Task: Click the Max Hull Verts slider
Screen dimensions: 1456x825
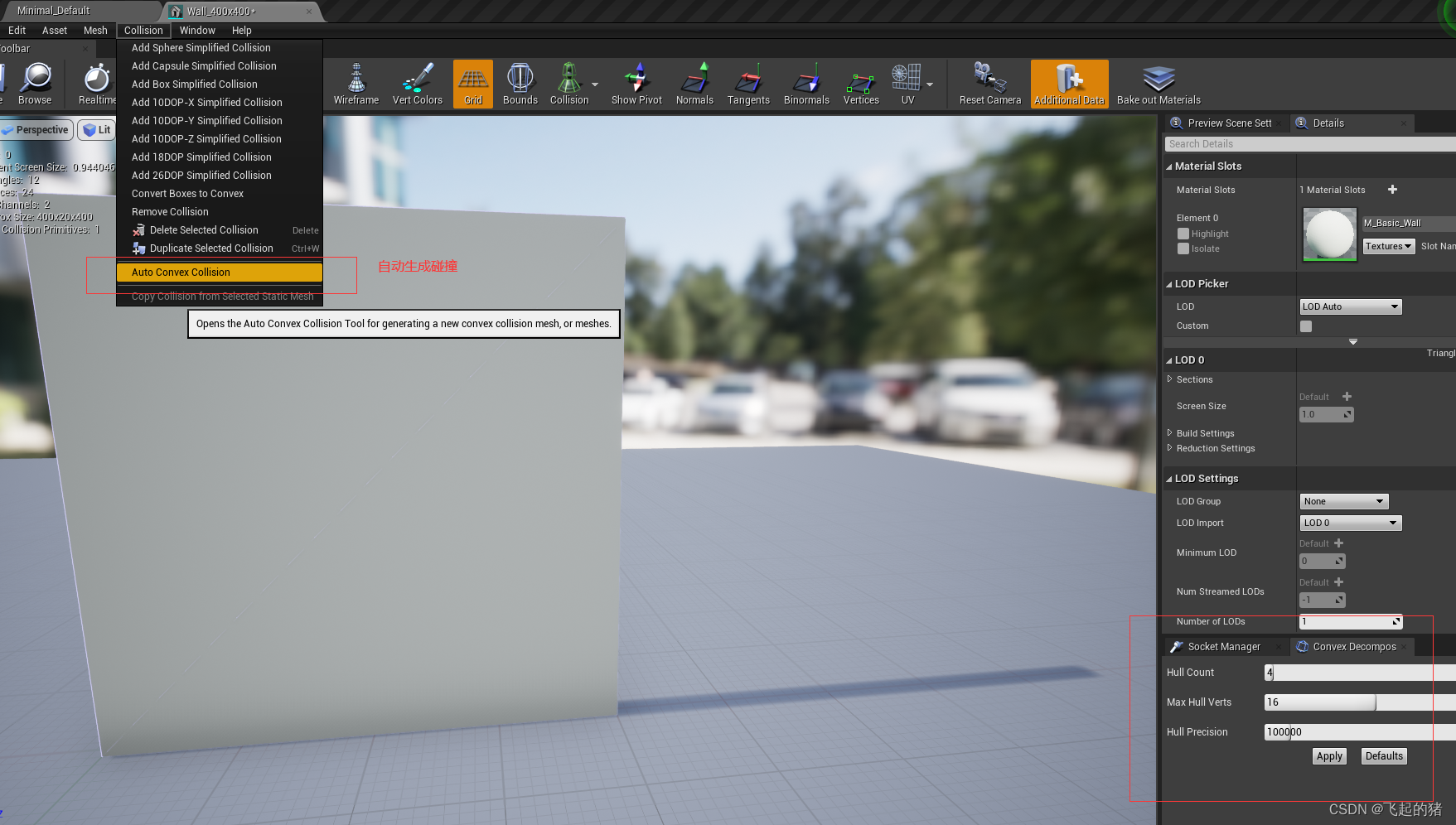Action: (x=1360, y=702)
